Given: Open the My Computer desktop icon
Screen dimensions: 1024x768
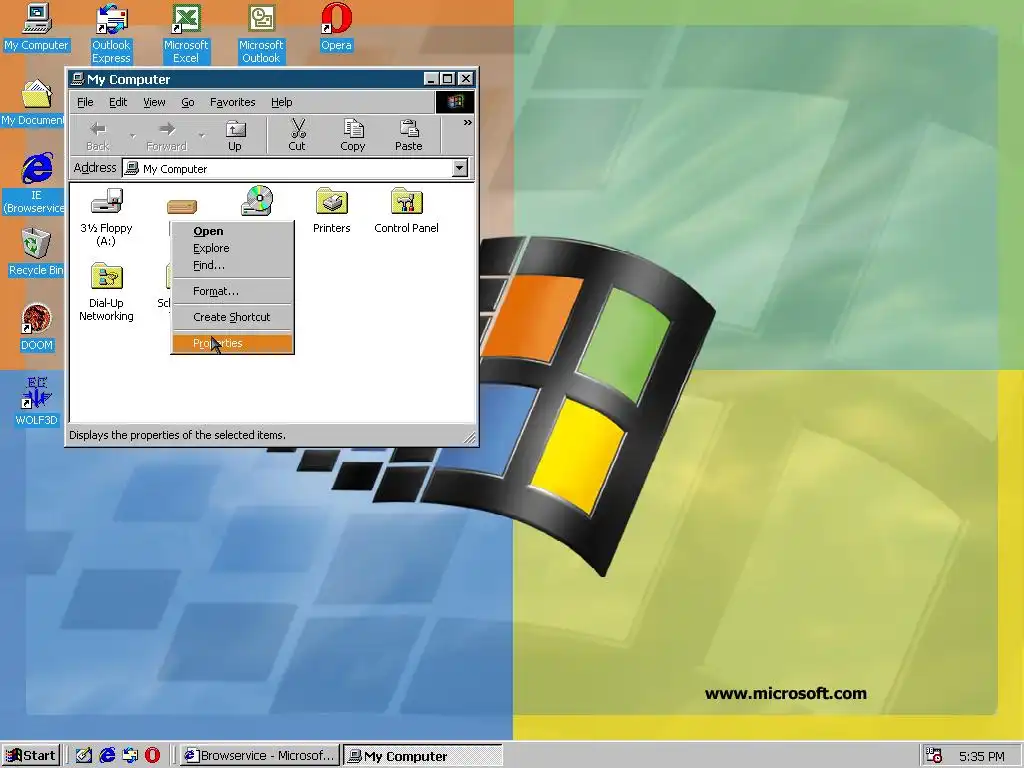Looking at the screenshot, I should click(36, 27).
